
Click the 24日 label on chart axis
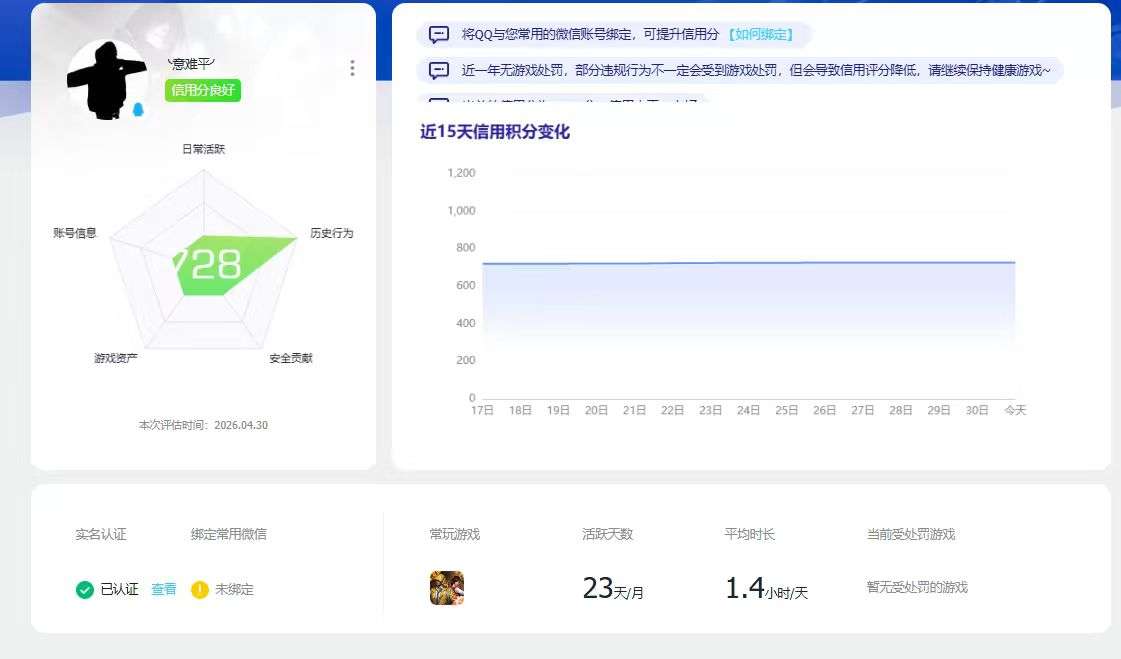[749, 410]
